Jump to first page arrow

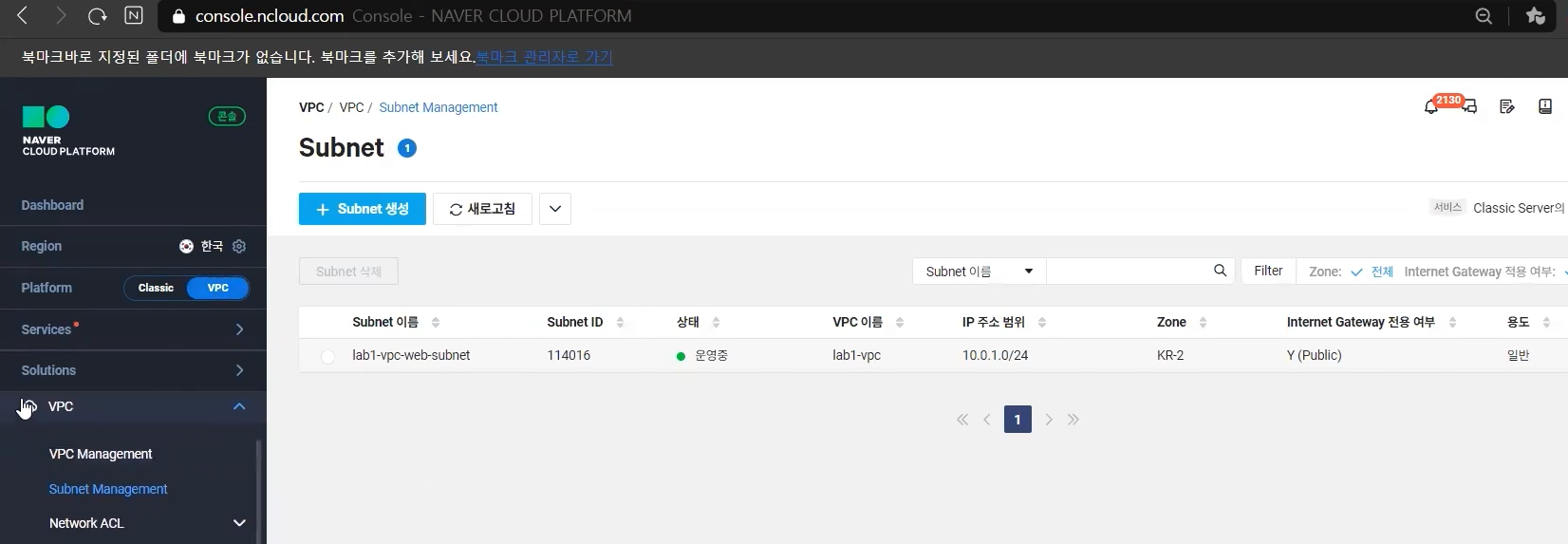(x=962, y=420)
